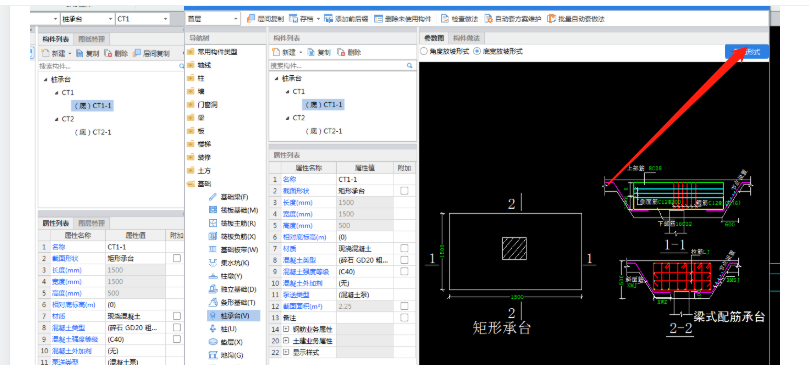Collapse CT1 node in middle component tree

pos(287,91)
